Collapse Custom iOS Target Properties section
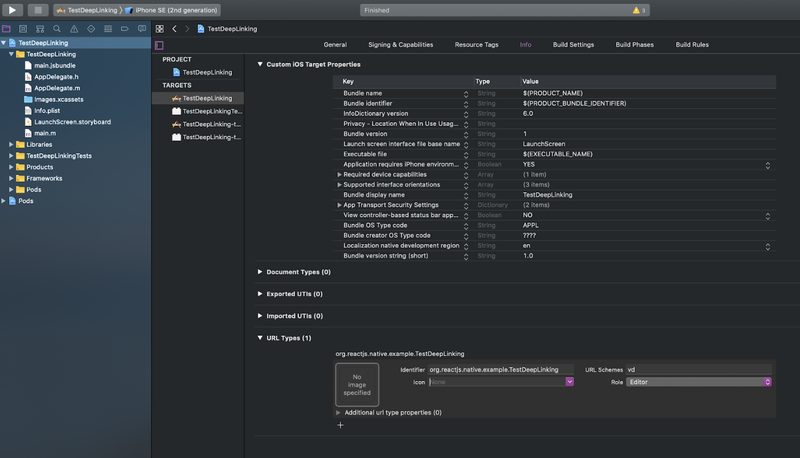 coord(260,64)
